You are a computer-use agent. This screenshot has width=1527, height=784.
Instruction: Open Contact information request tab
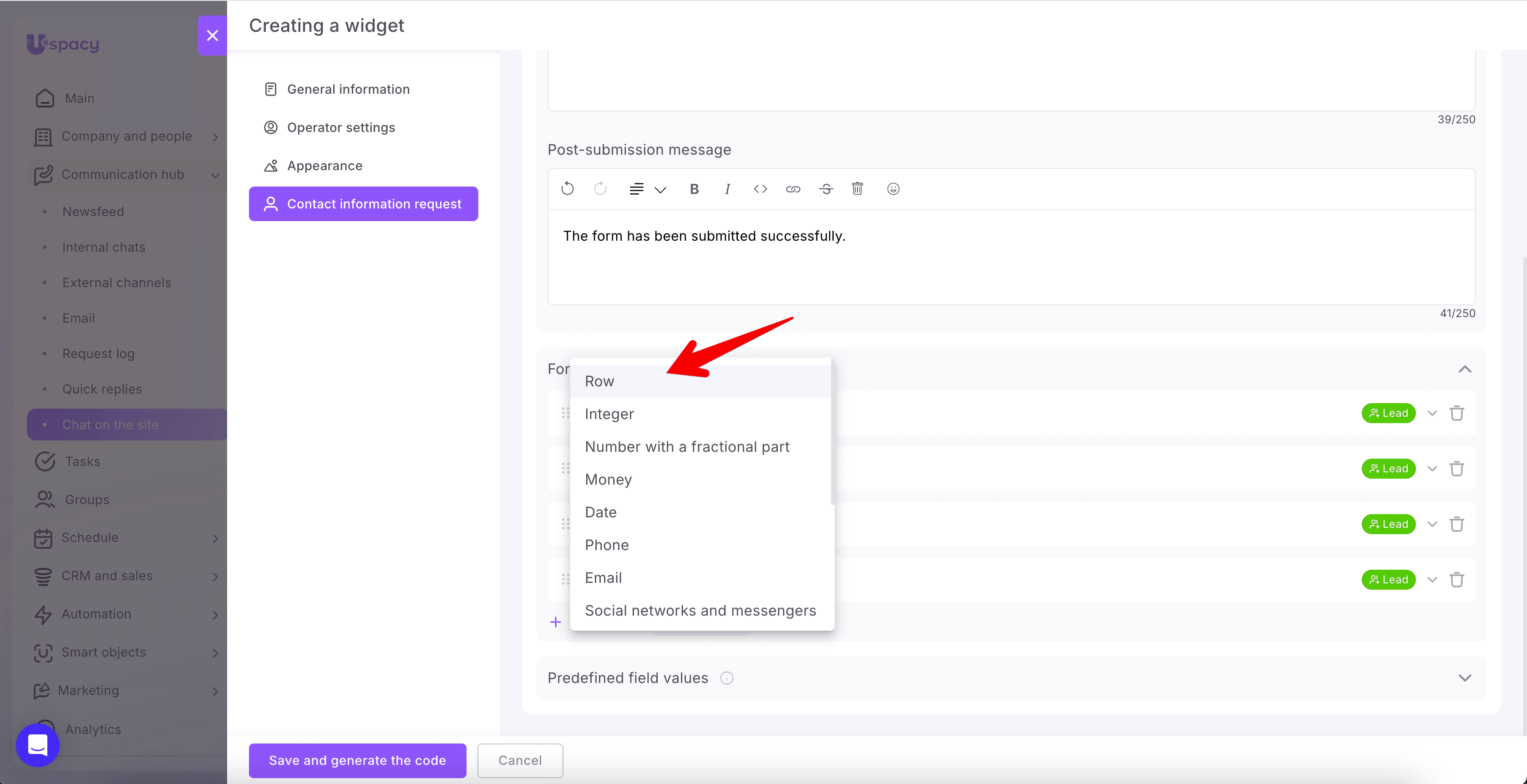tap(363, 204)
